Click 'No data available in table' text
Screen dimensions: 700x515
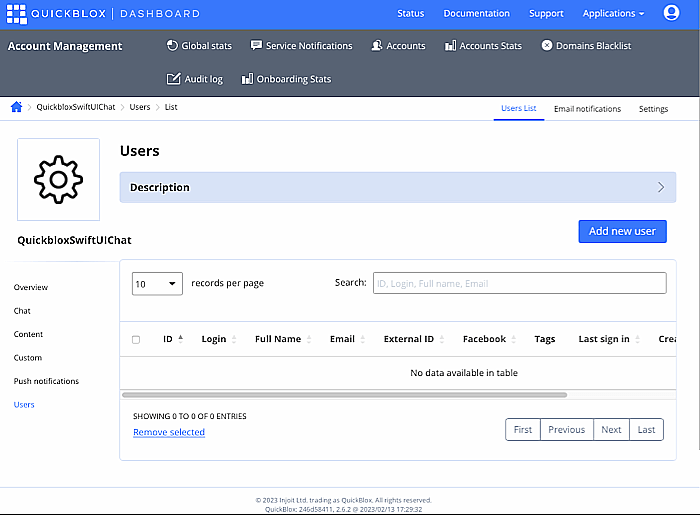pyautogui.click(x=464, y=373)
